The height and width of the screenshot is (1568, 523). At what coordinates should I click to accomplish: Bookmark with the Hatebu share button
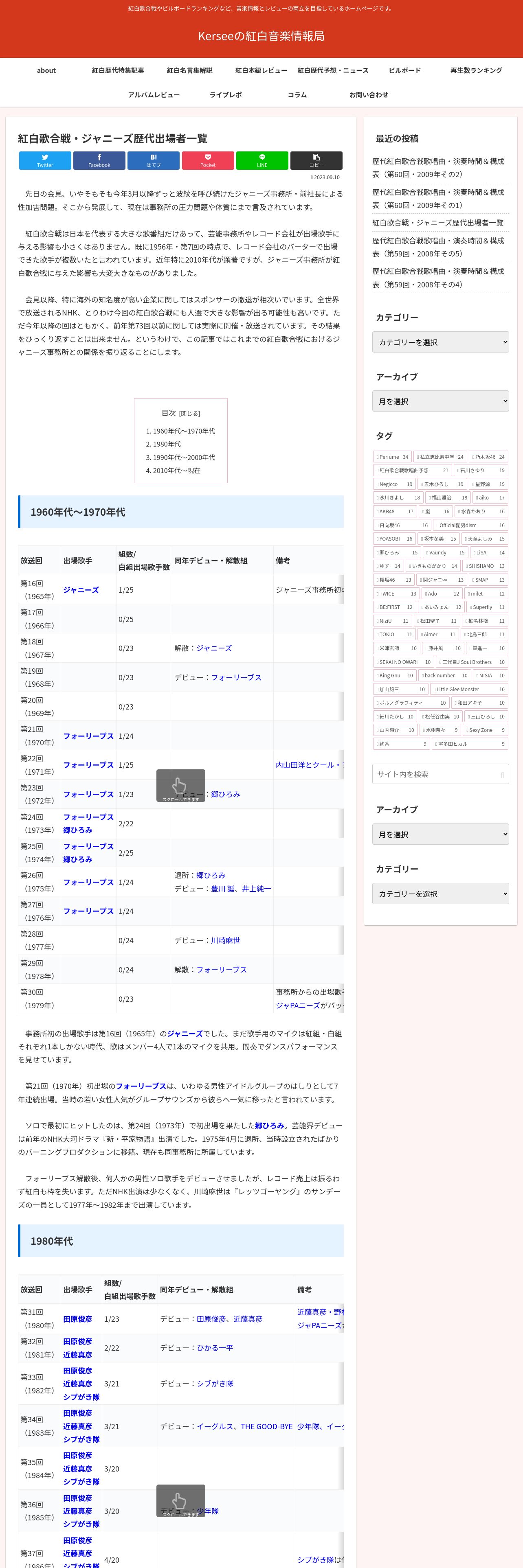(x=154, y=160)
